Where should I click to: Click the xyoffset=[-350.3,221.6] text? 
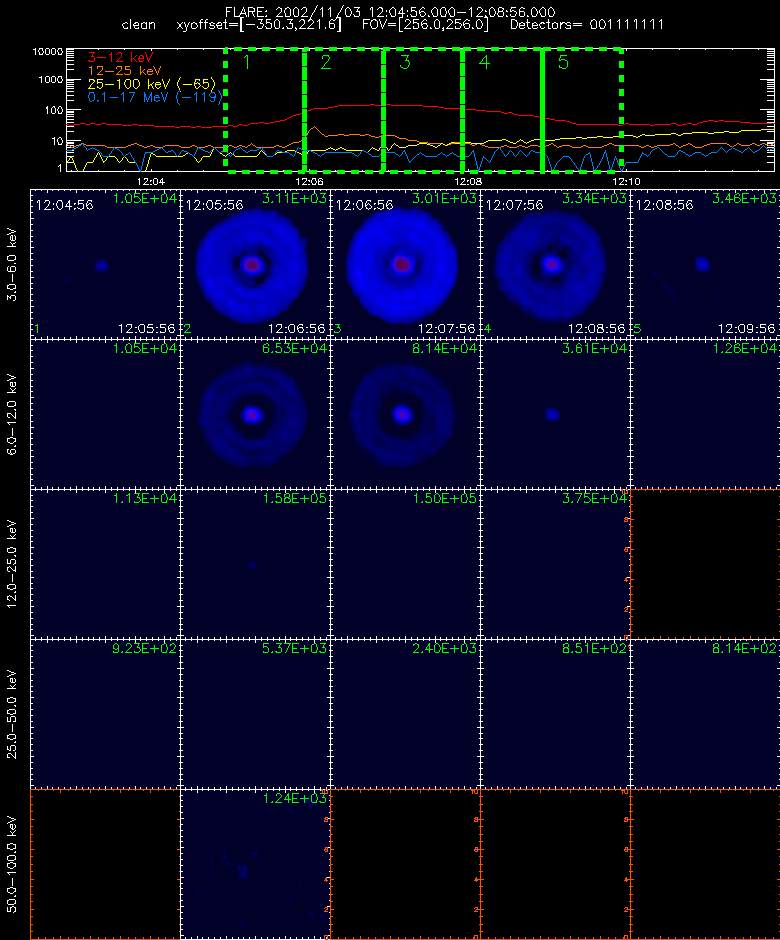259,25
